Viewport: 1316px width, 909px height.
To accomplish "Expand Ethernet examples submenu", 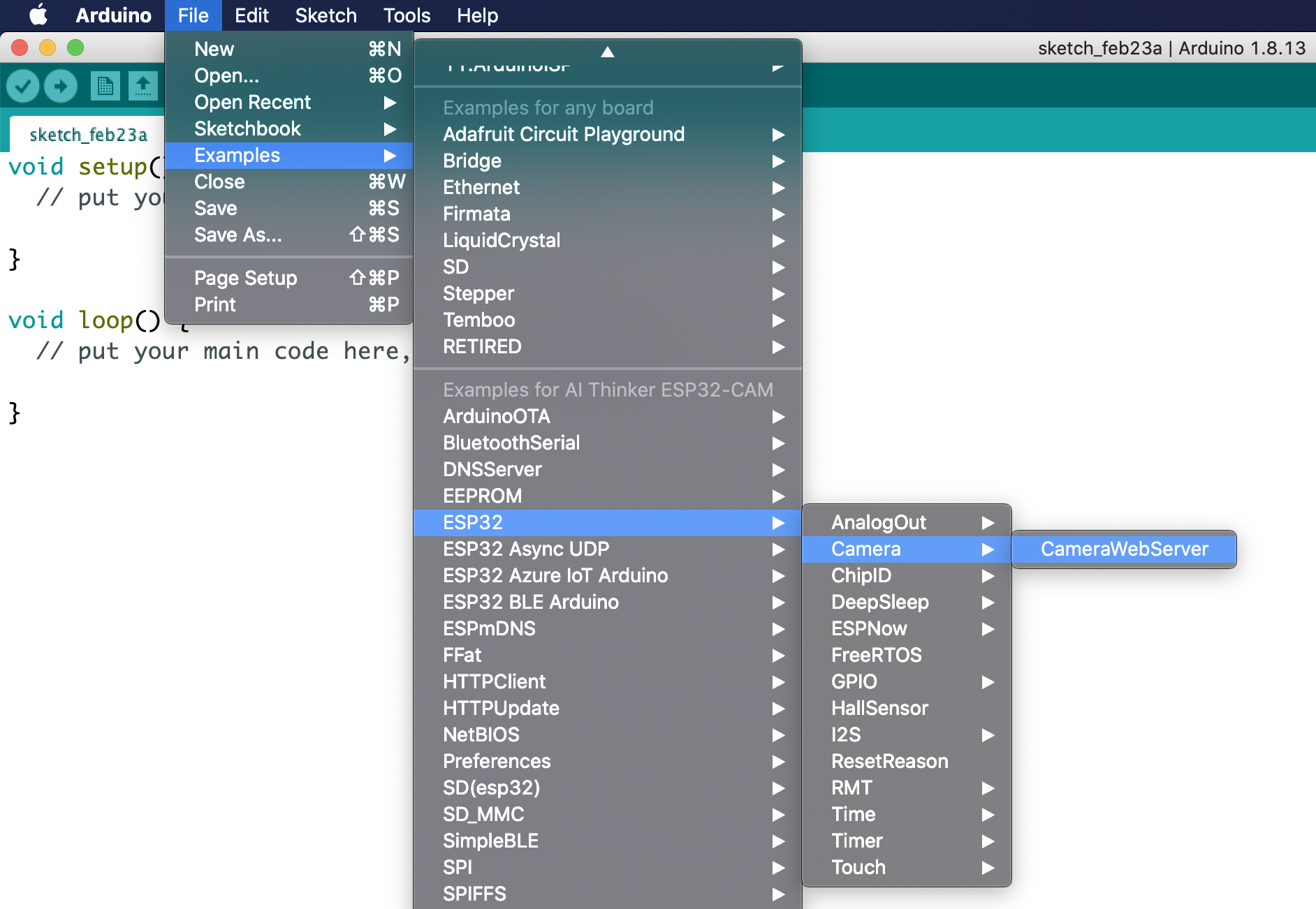I will click(608, 187).
